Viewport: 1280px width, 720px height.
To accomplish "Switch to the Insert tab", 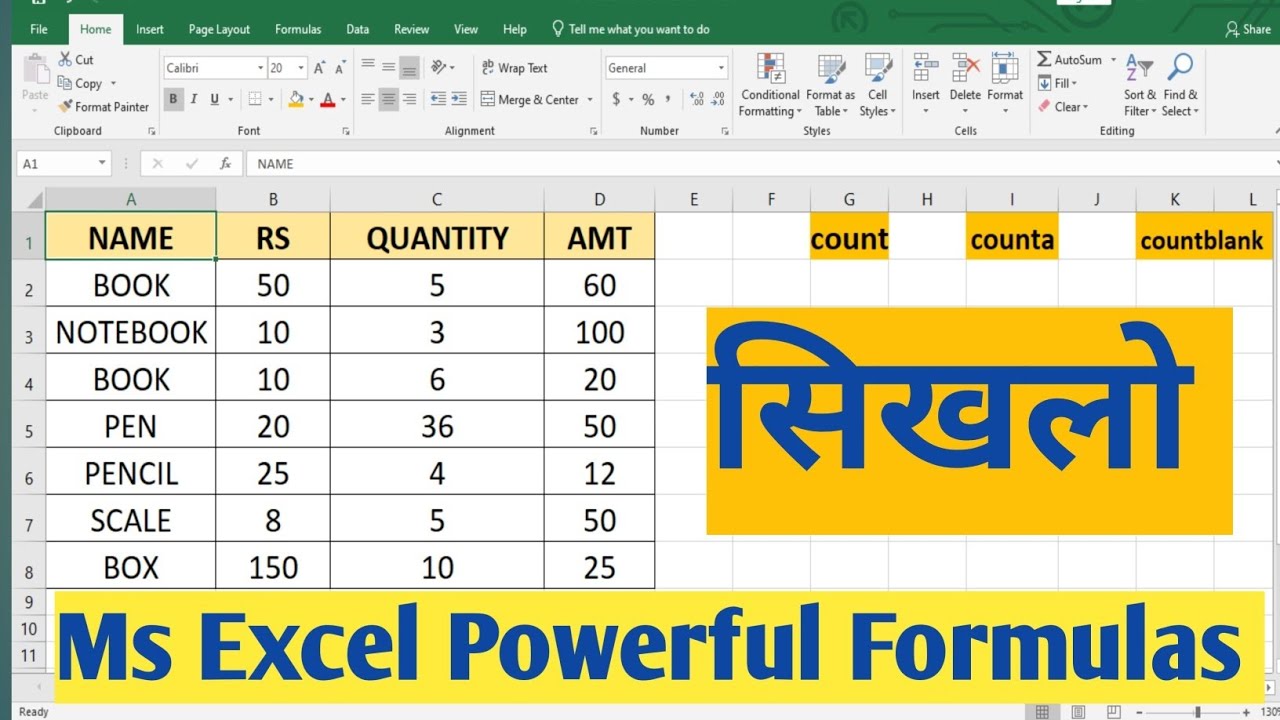I will pos(150,29).
